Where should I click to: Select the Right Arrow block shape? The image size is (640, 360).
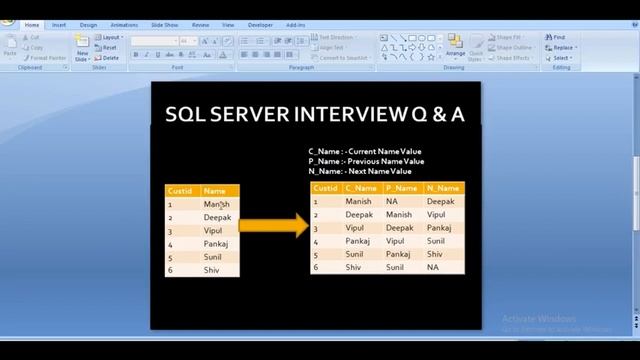[412, 48]
